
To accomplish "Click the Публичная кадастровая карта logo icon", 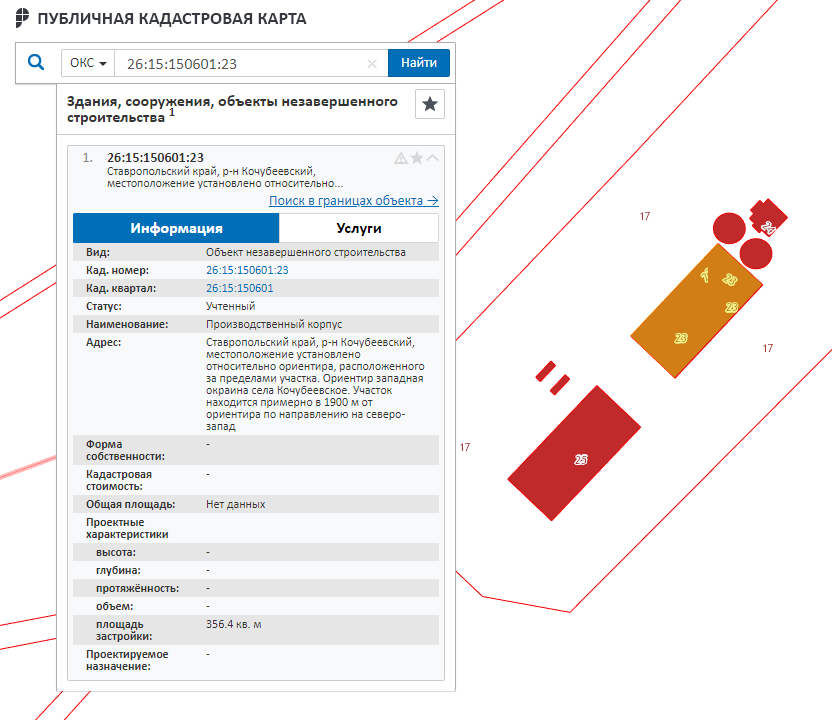I will point(23,18).
